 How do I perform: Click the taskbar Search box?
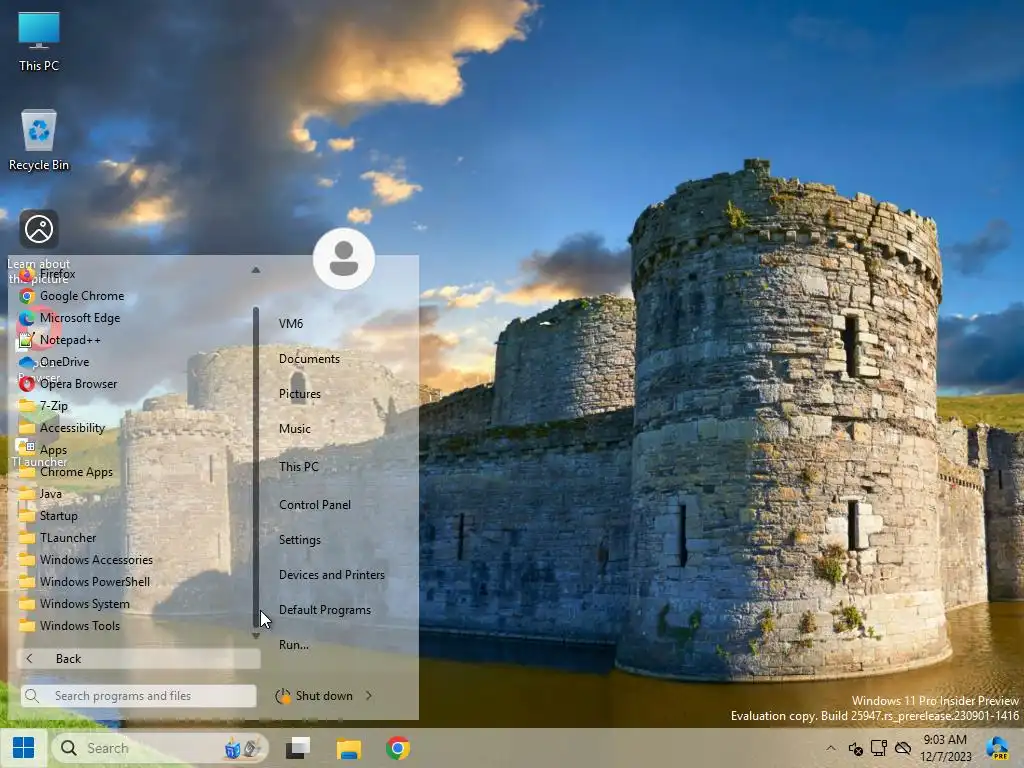[159, 748]
